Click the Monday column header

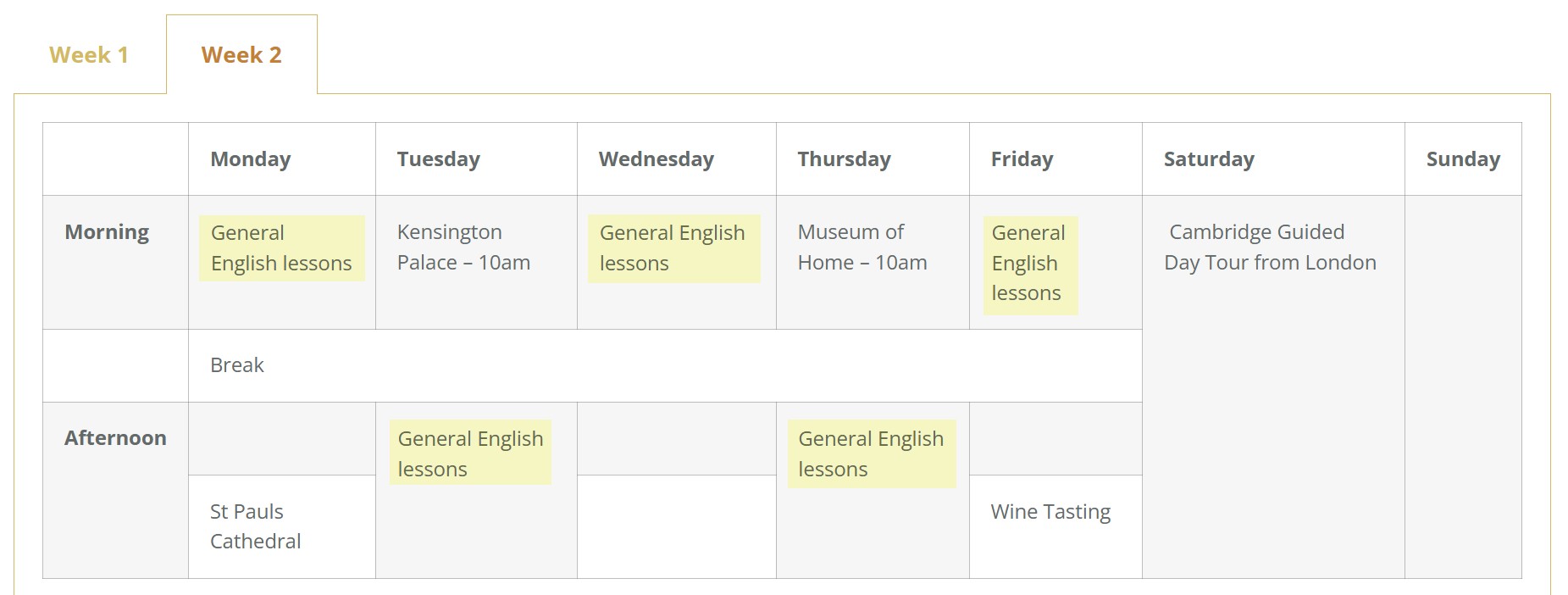[x=251, y=159]
